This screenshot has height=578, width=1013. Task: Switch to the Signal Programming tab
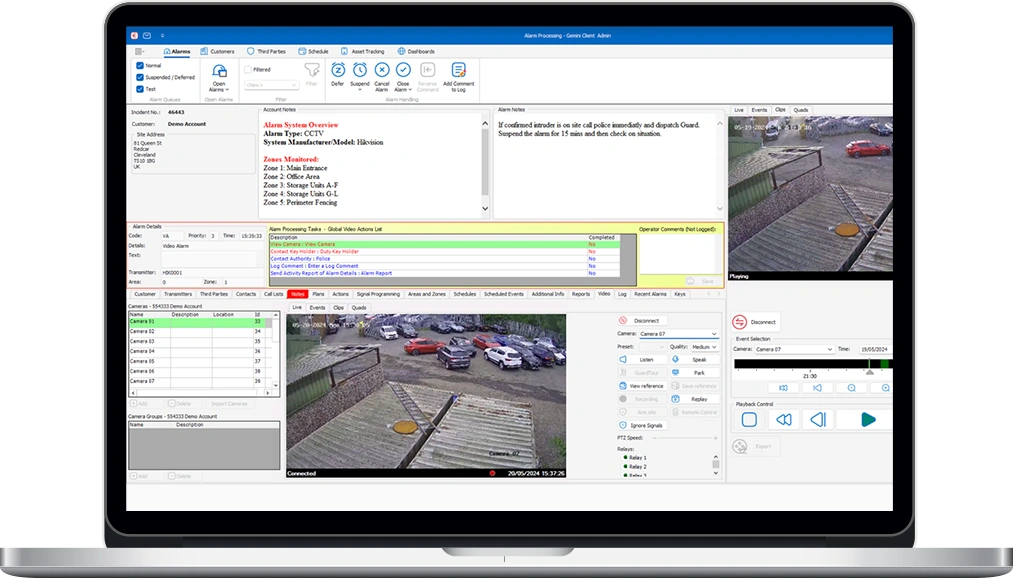pyautogui.click(x=378, y=294)
